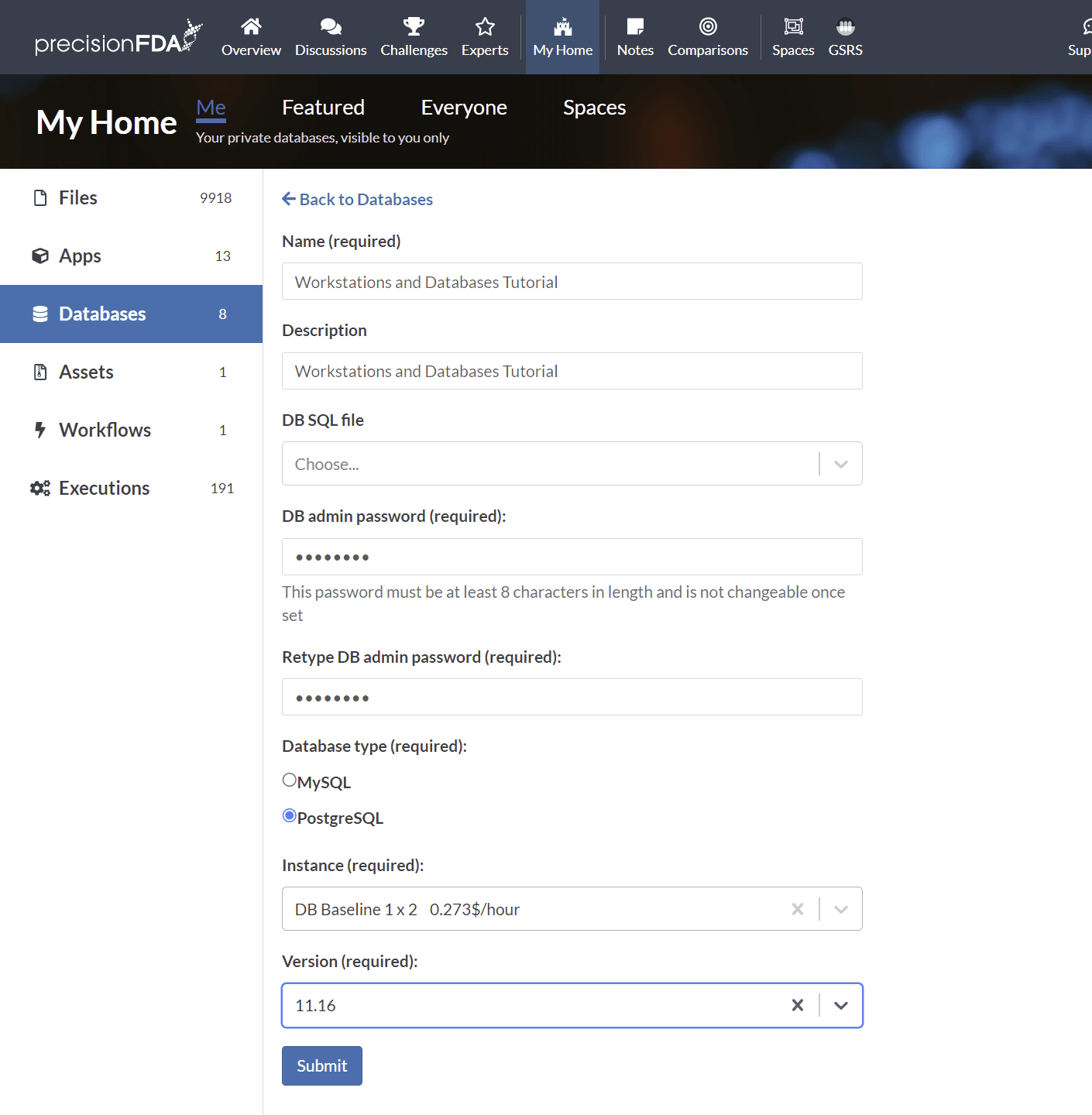Clear the selected Instance value

click(797, 909)
